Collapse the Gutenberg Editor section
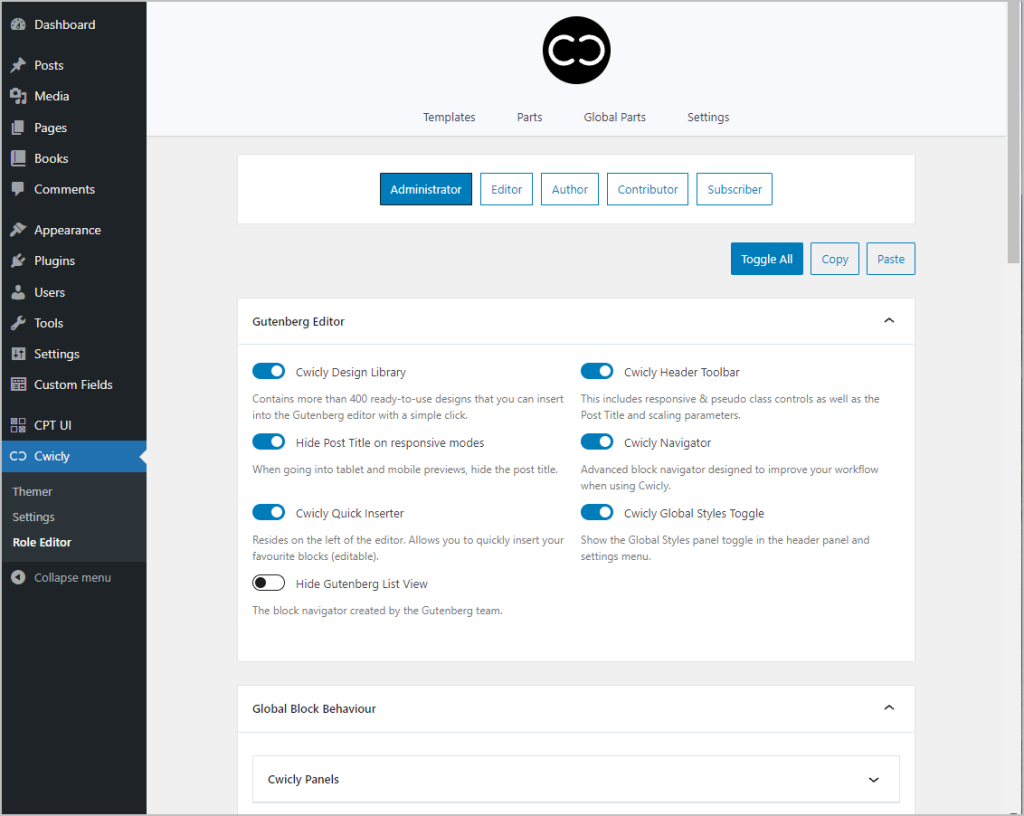The image size is (1024, 816). [889, 320]
